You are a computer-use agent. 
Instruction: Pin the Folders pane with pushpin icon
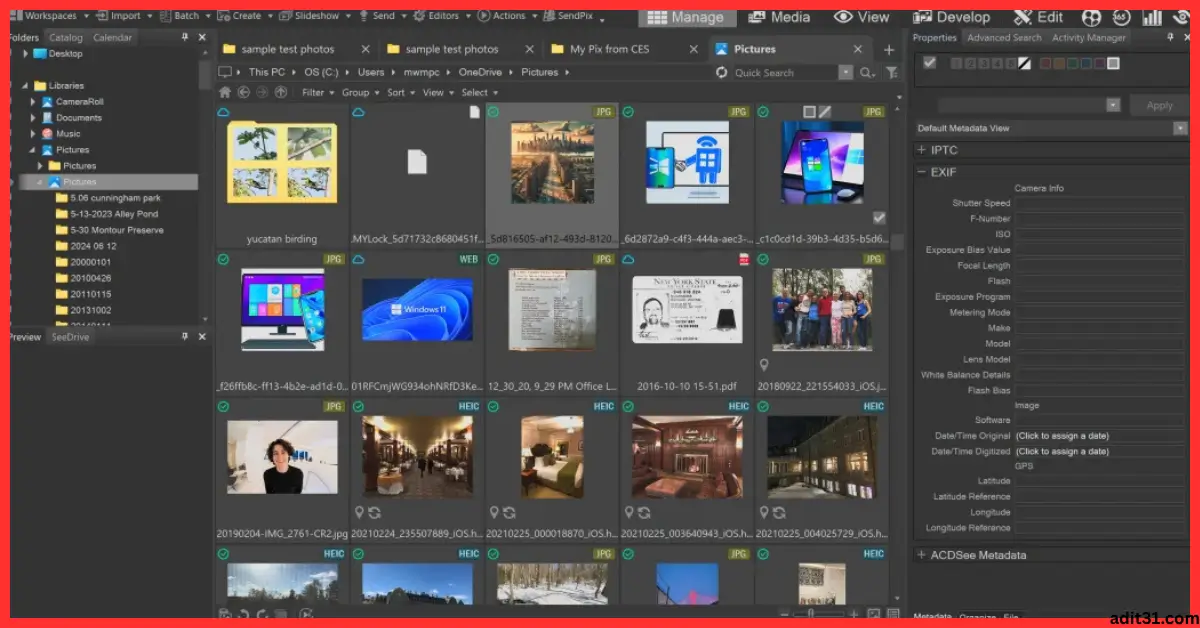click(184, 37)
